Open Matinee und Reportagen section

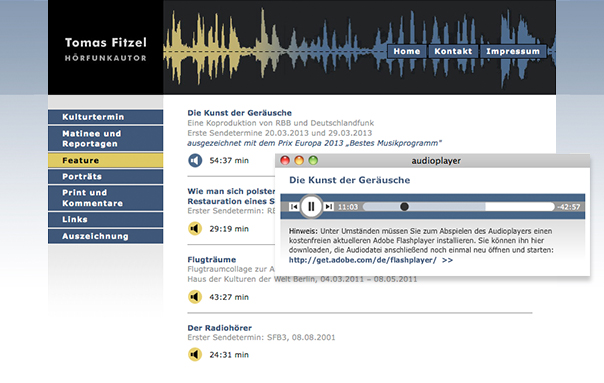[106, 138]
